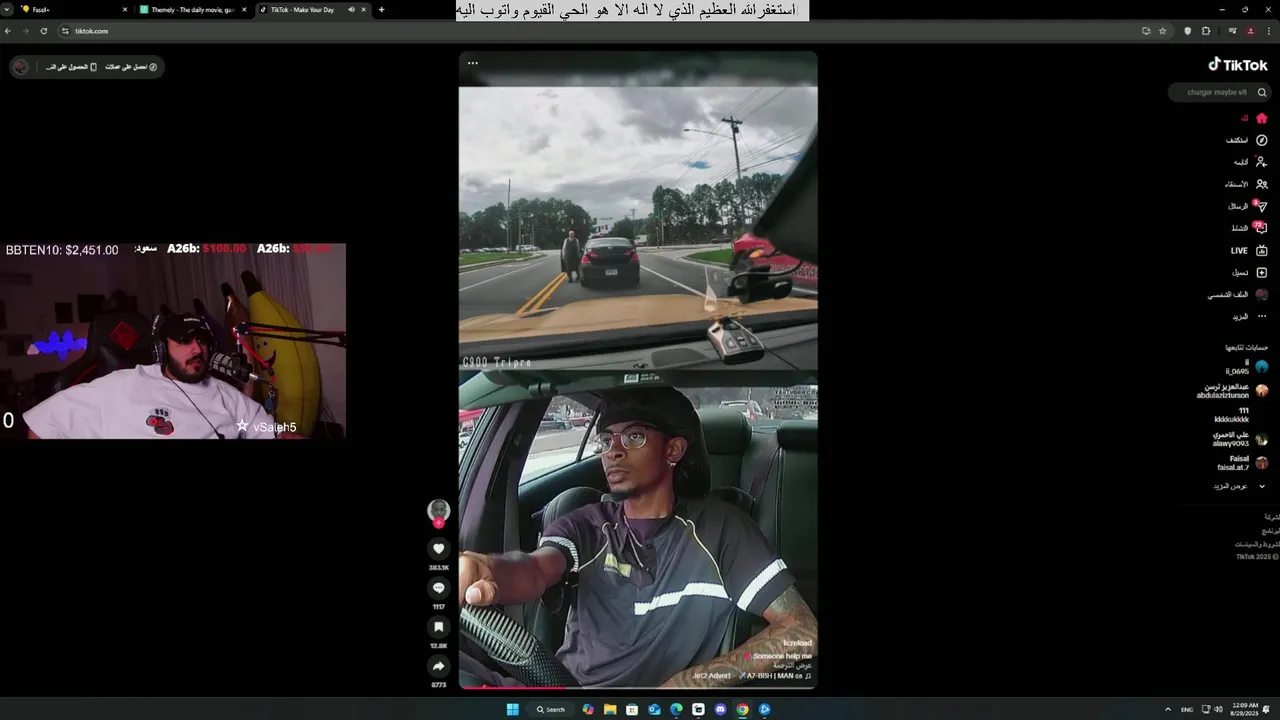Screen dimensions: 1280x720
Task: Bookmark page with star icon
Action: (x=1162, y=31)
